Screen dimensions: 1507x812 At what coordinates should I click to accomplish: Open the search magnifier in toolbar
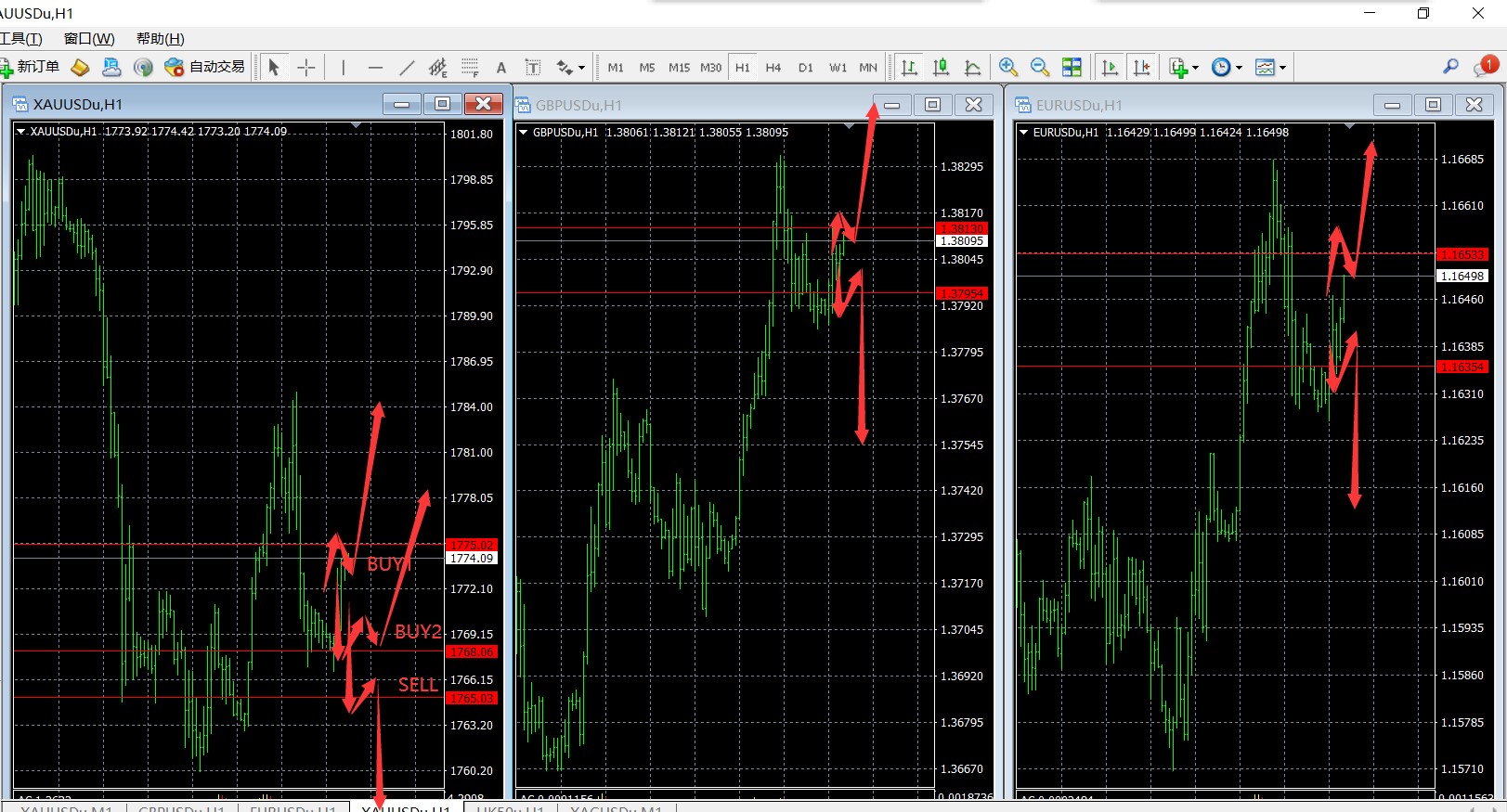coord(1450,67)
